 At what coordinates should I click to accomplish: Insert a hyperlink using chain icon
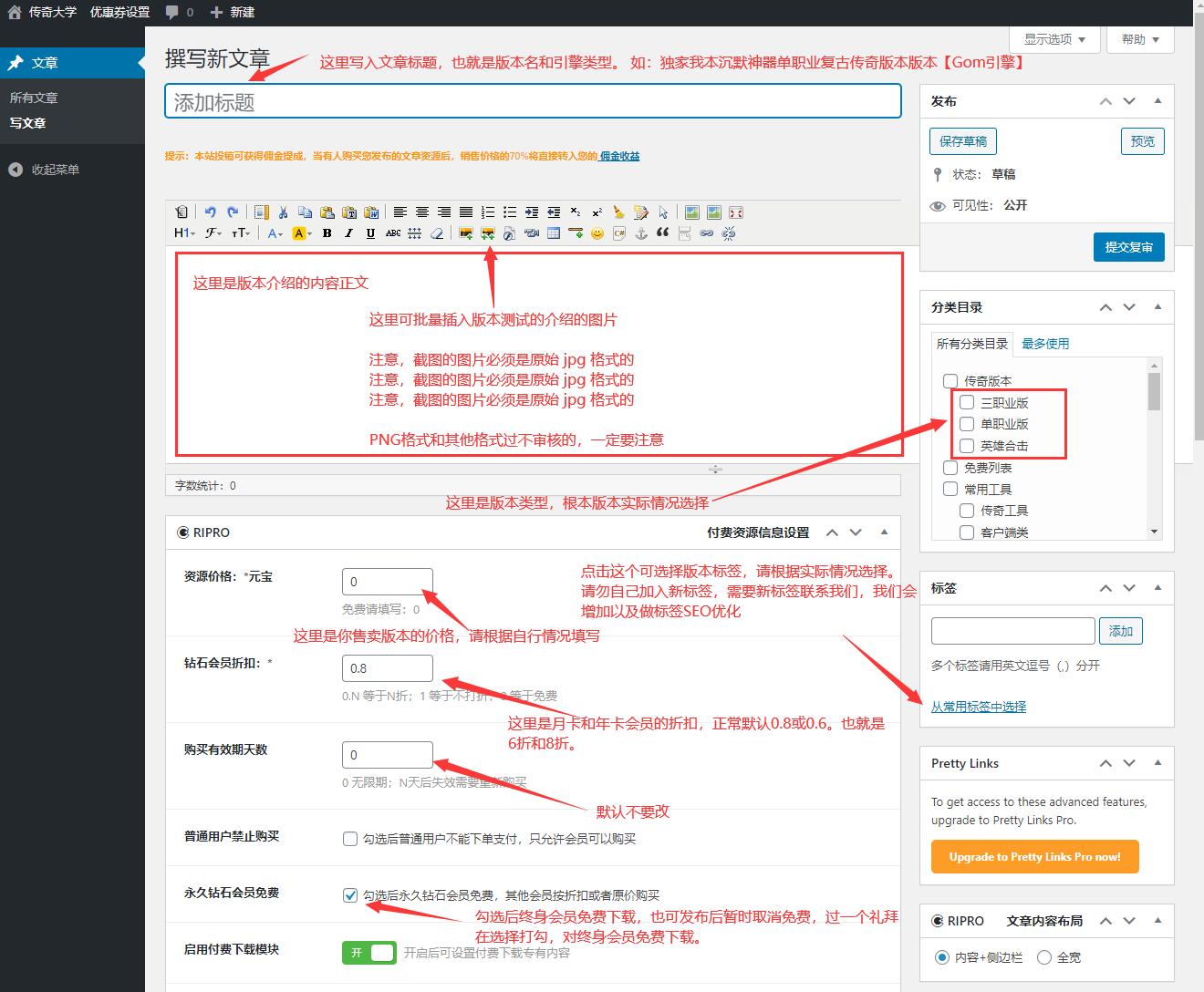[707, 233]
